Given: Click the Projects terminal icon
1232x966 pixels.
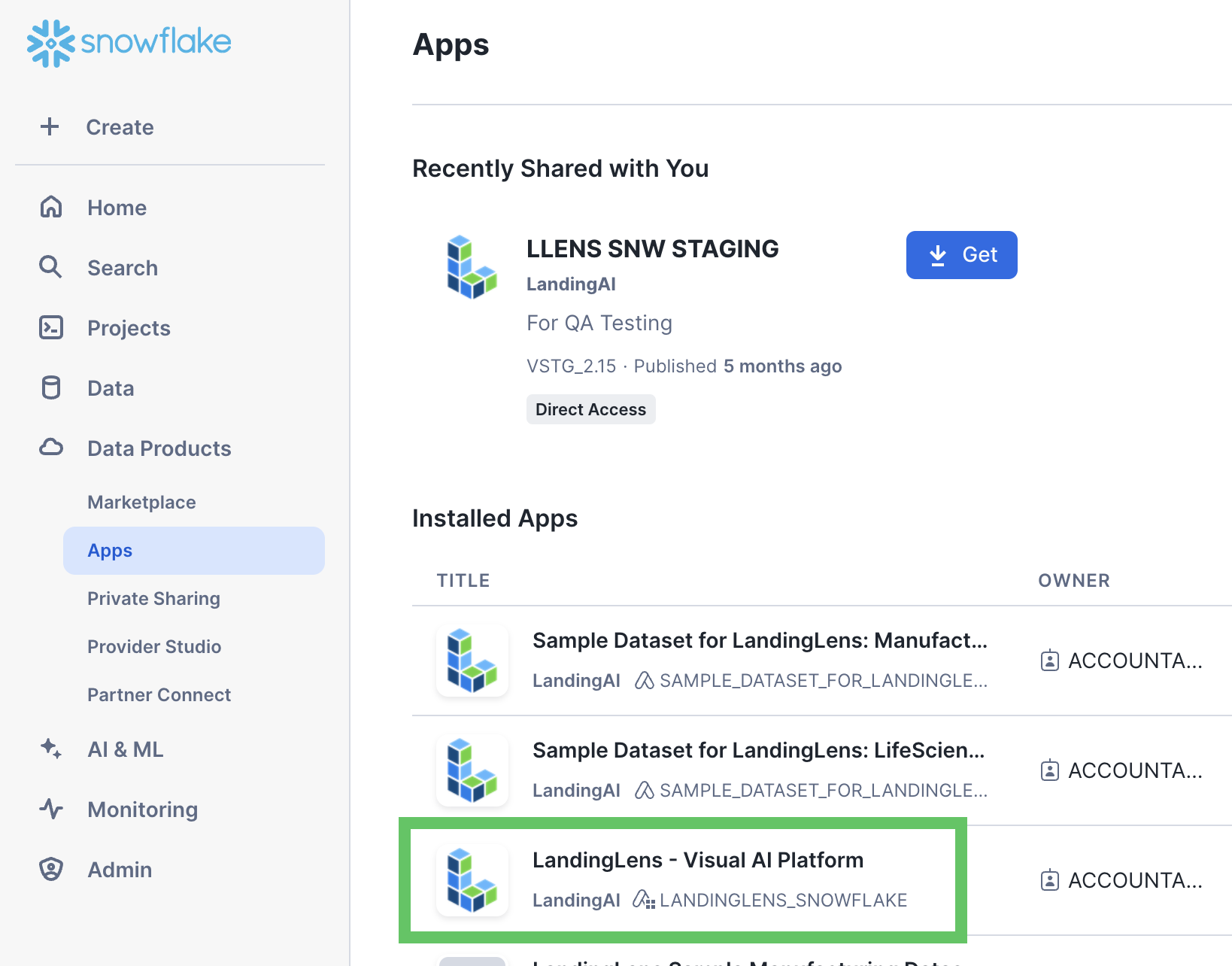Looking at the screenshot, I should click(x=51, y=327).
